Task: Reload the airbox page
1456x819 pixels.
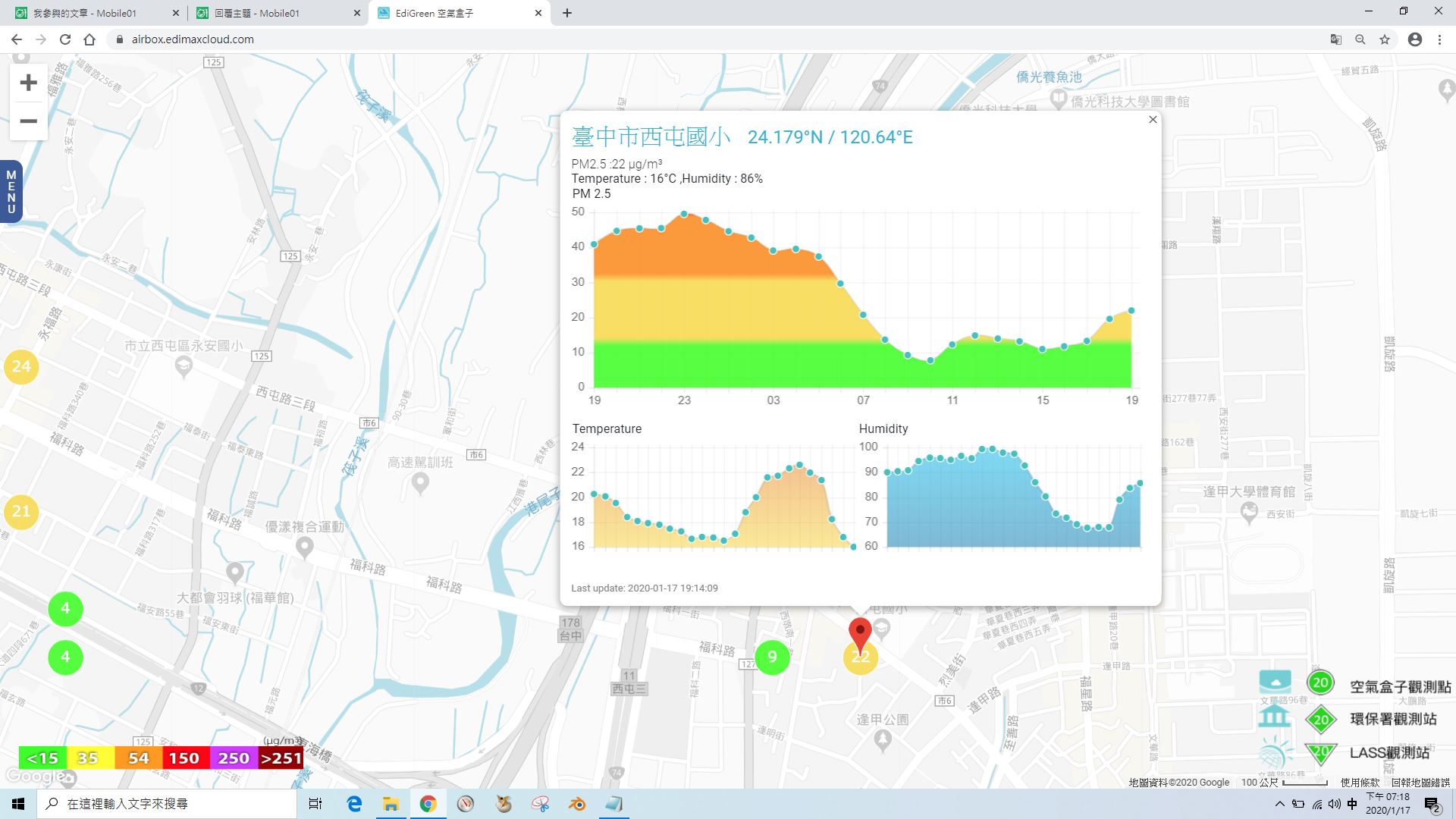Action: point(65,39)
